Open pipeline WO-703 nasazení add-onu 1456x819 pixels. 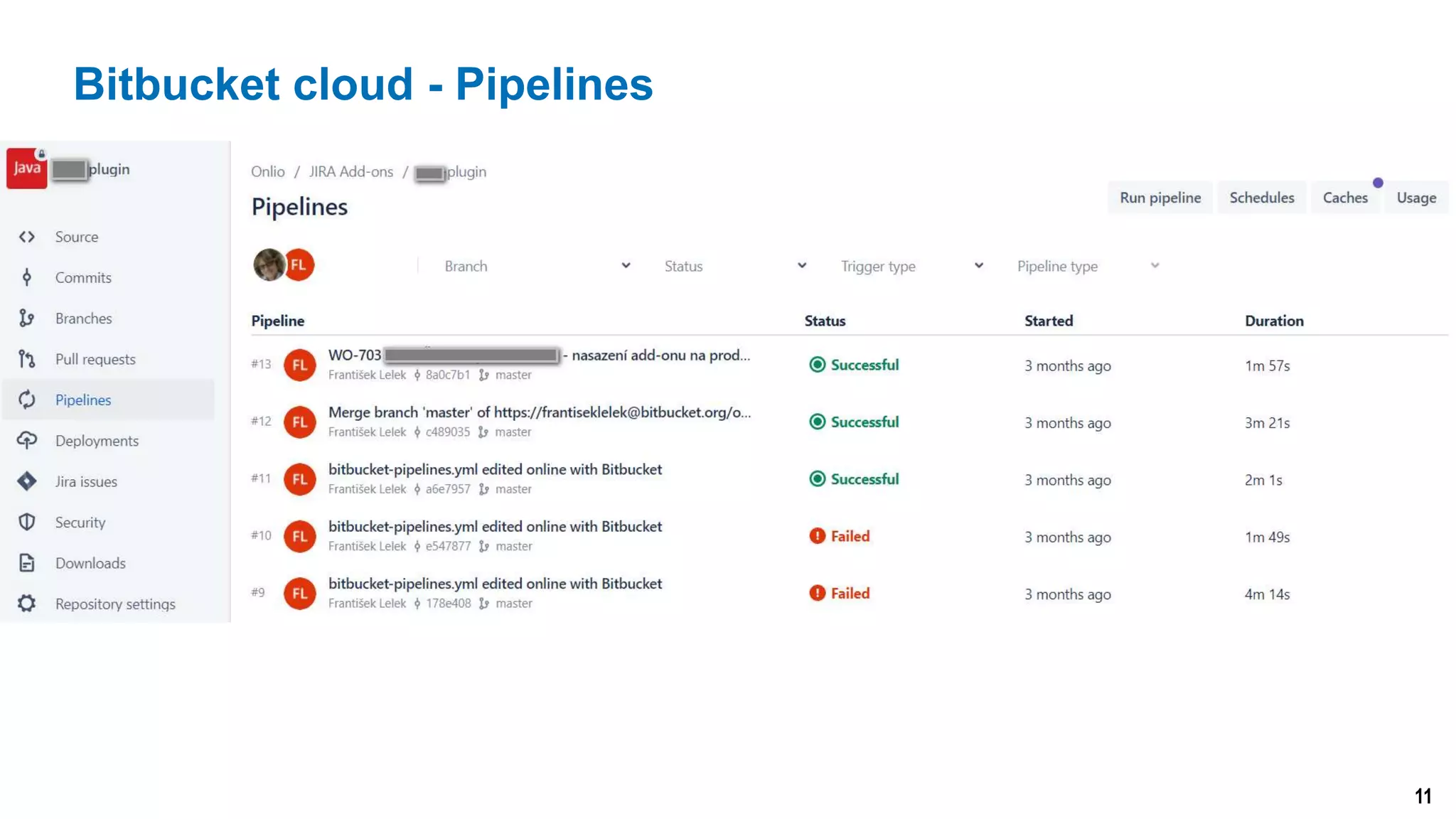pyautogui.click(x=539, y=355)
